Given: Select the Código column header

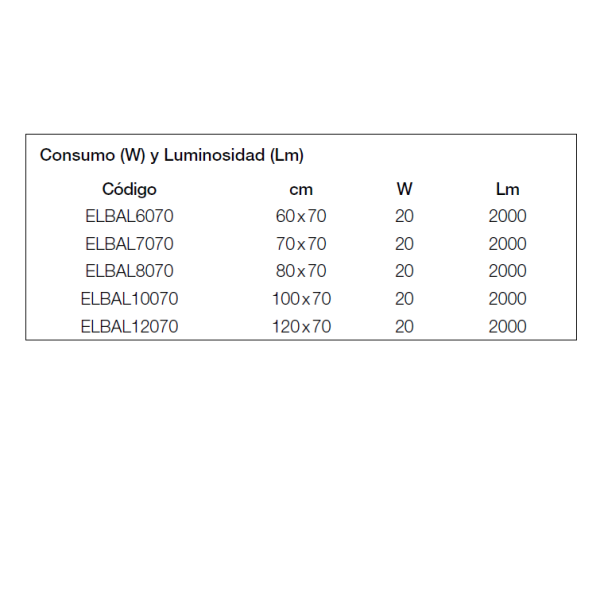Looking at the screenshot, I should 129,190.
